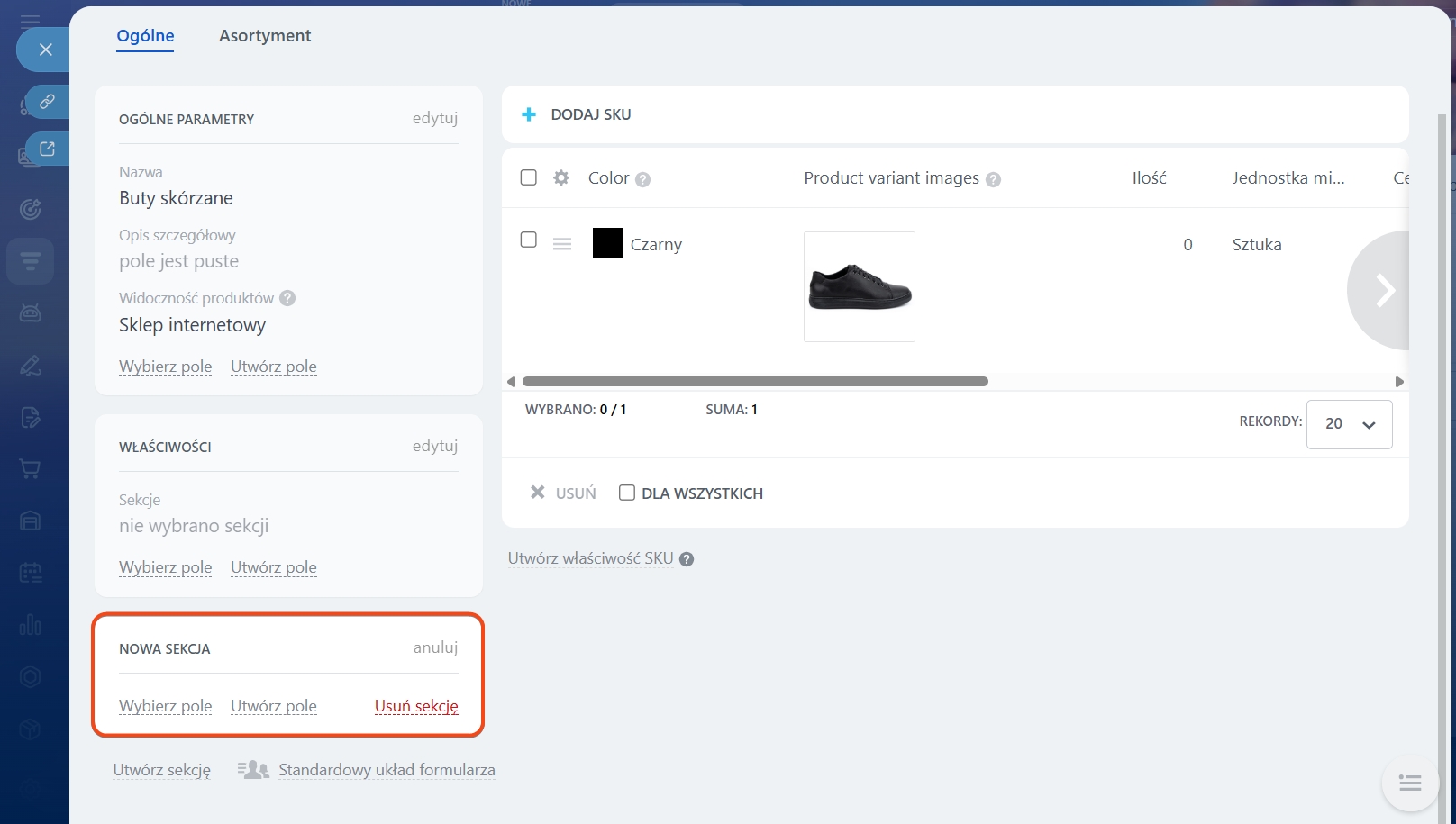This screenshot has width=1456, height=824.
Task: Click the help icon beside Color column
Action: pyautogui.click(x=642, y=179)
